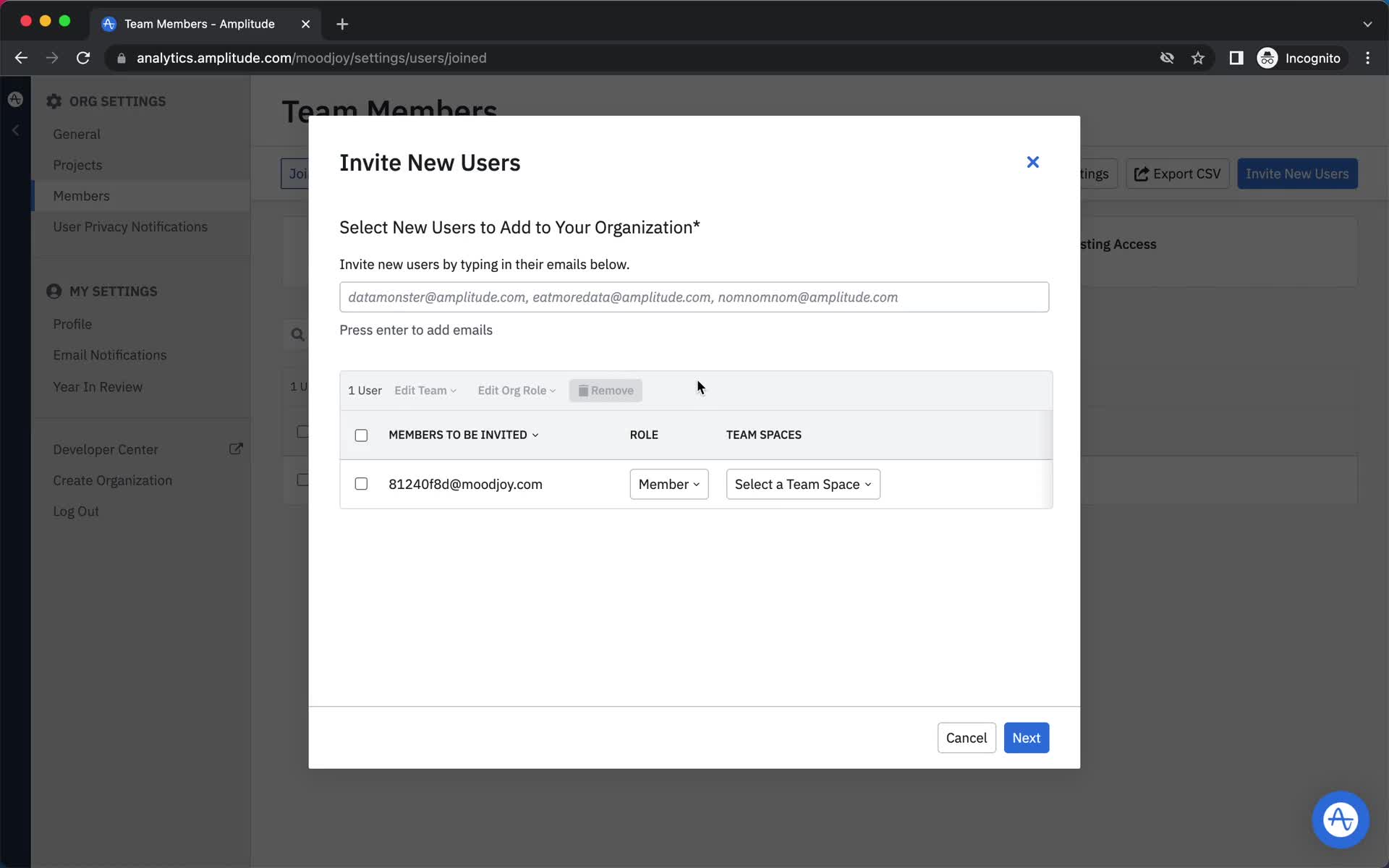
Task: Open the Org Settings General menu item
Action: (76, 133)
